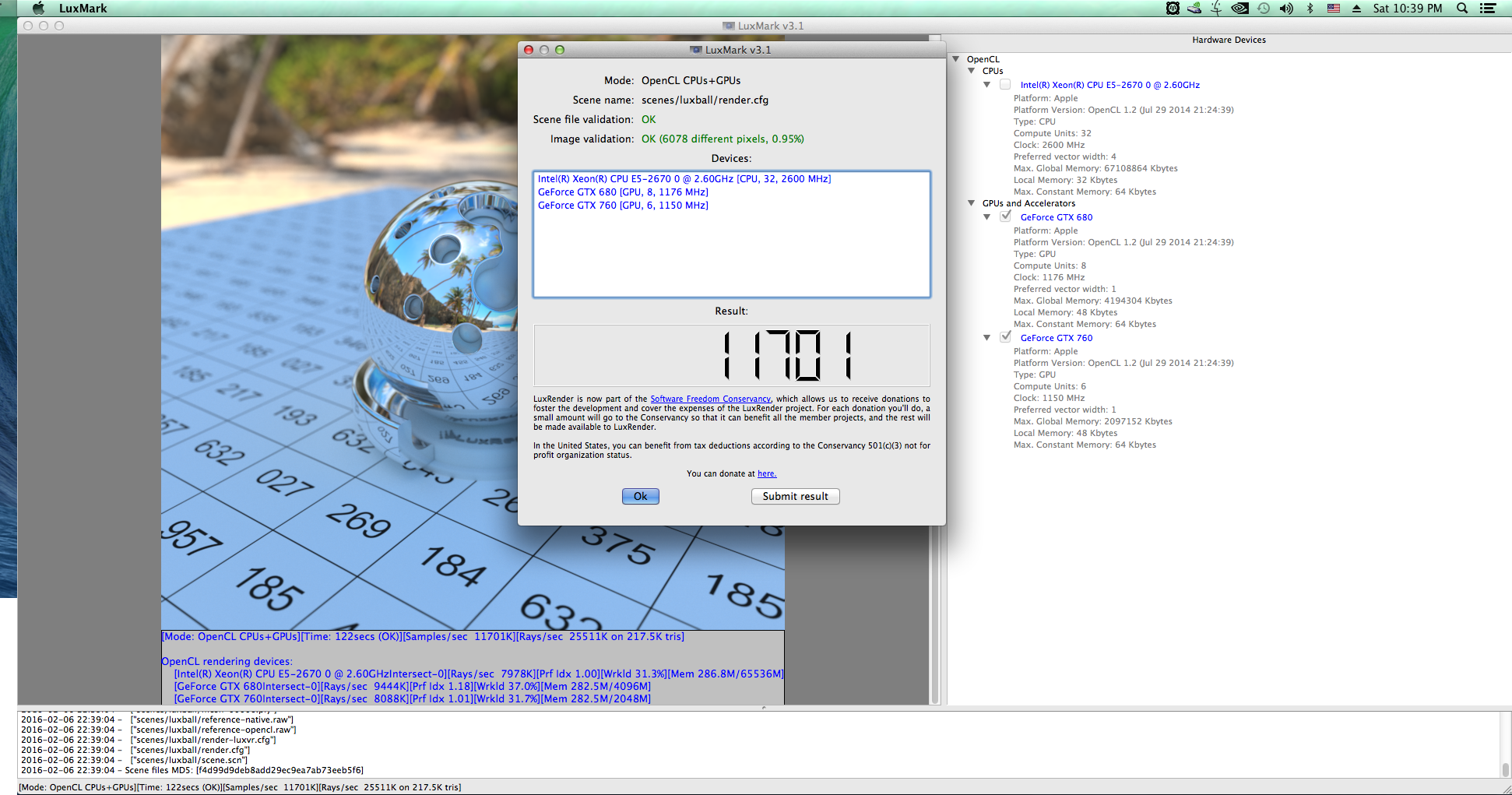Click the "Scene files MD5" log line

pos(192,770)
